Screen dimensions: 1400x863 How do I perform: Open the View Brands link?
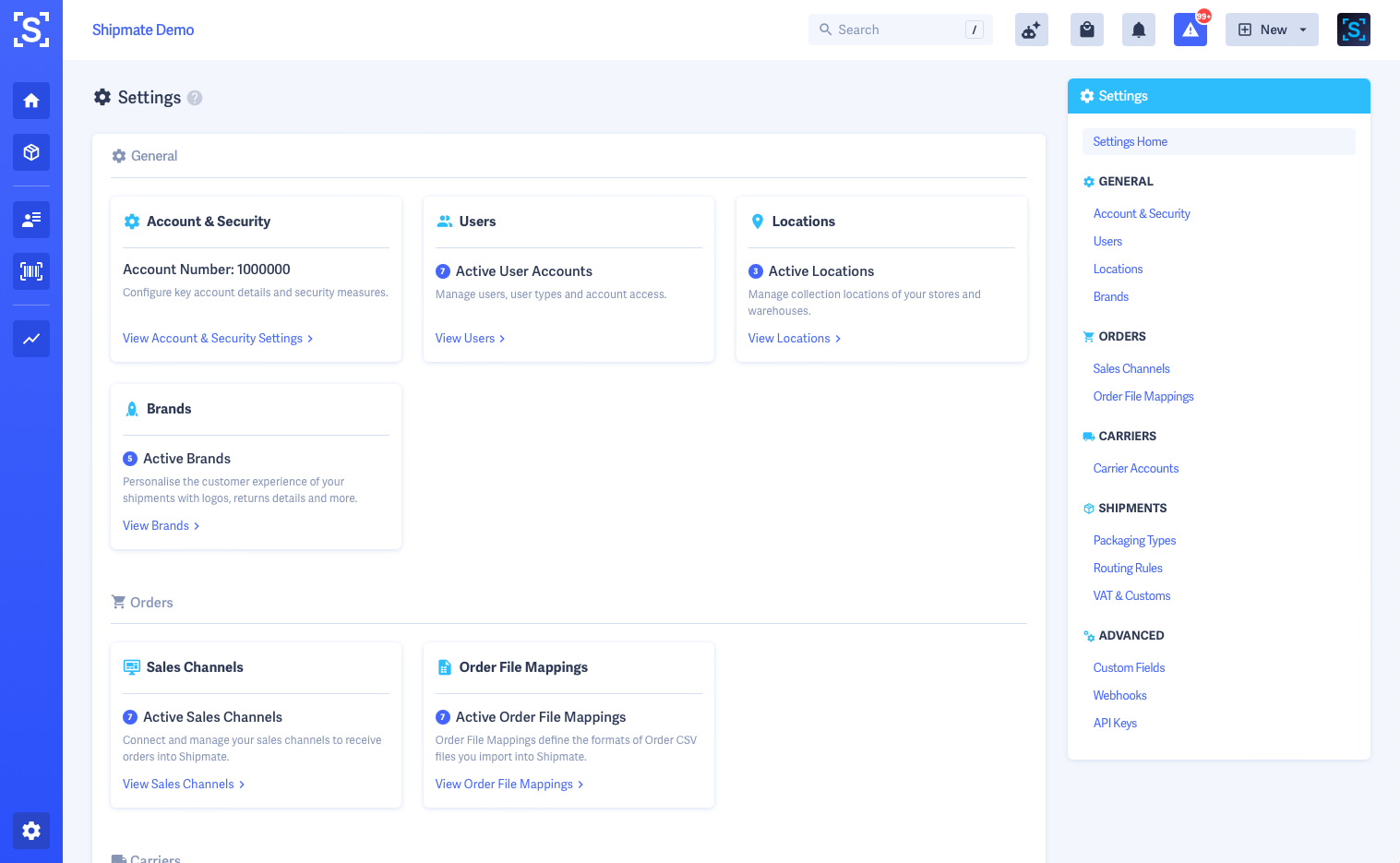[162, 526]
